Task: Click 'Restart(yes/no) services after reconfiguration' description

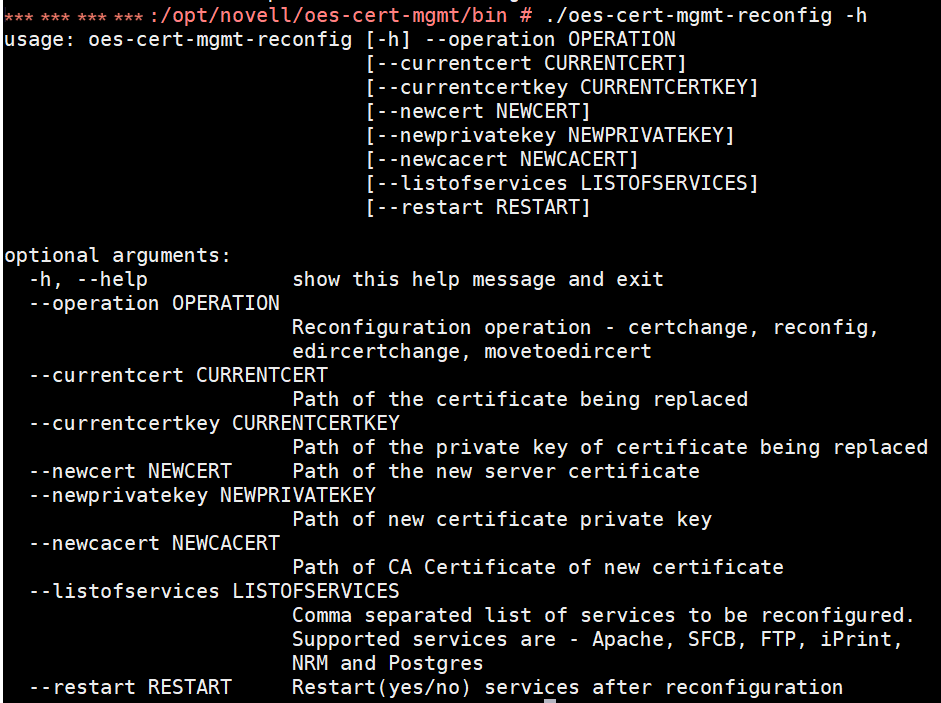Action: tap(567, 687)
